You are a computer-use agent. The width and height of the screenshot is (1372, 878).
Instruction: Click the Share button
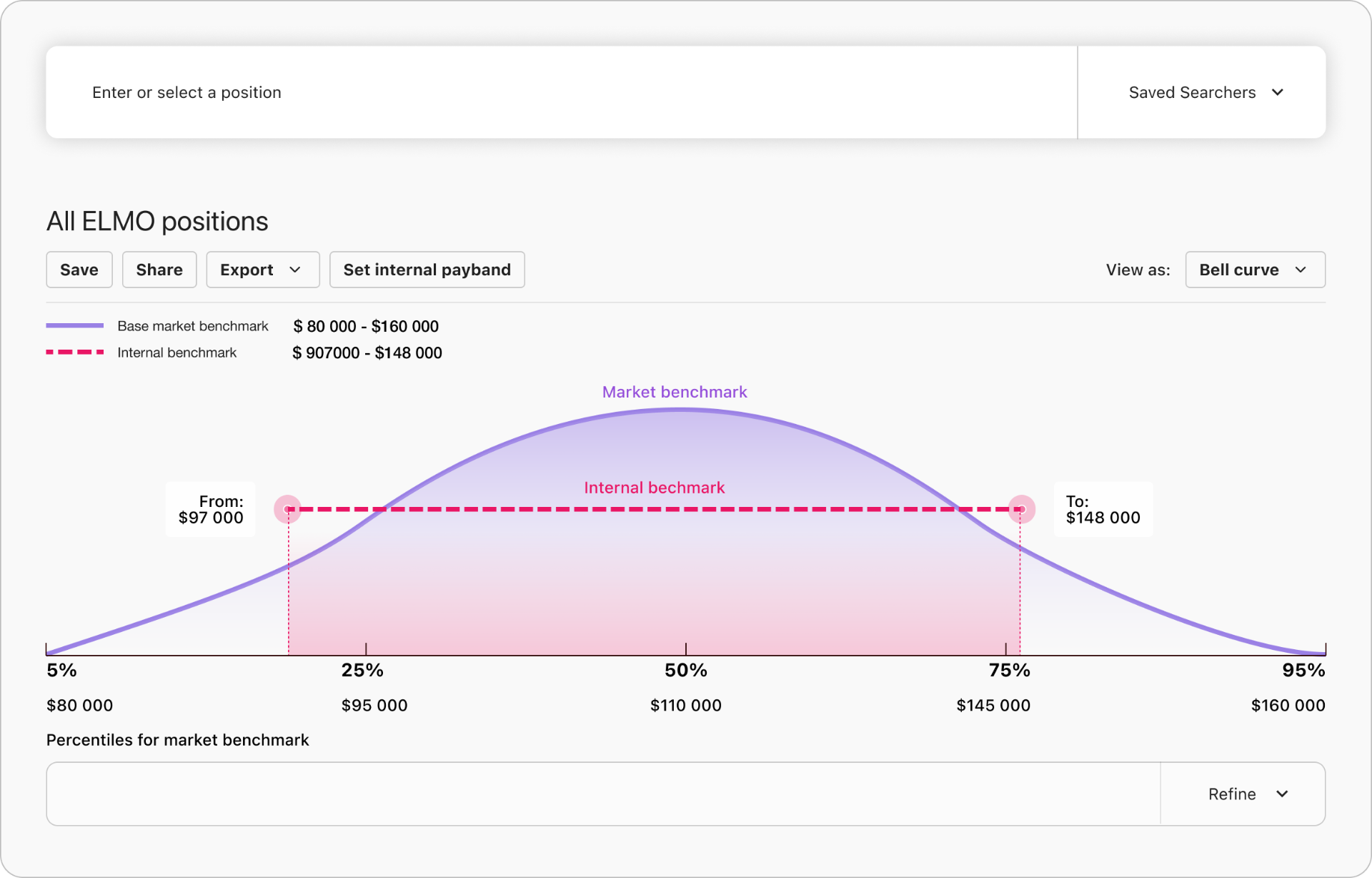159,270
